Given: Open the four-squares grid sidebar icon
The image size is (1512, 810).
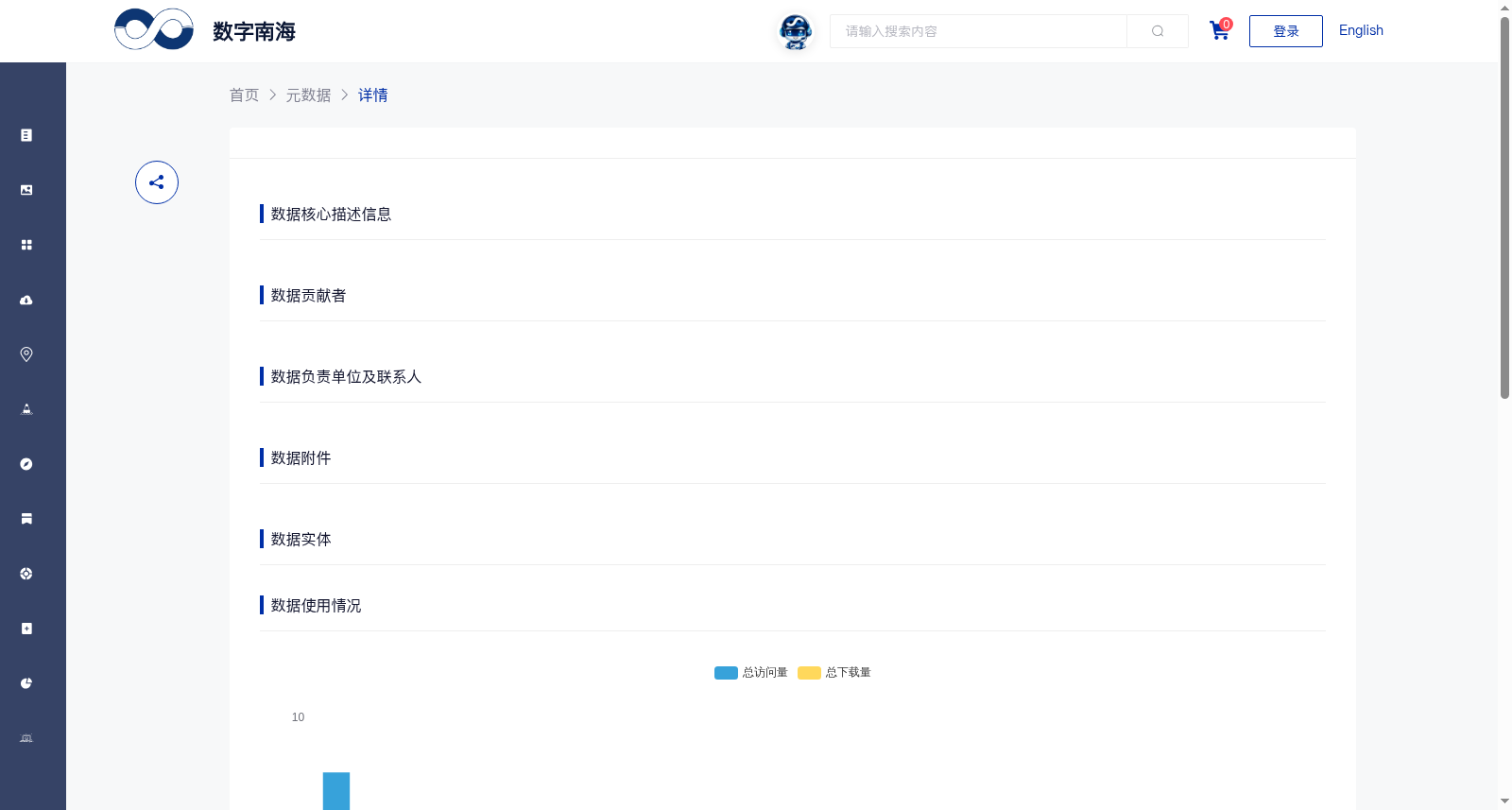Looking at the screenshot, I should coord(26,245).
